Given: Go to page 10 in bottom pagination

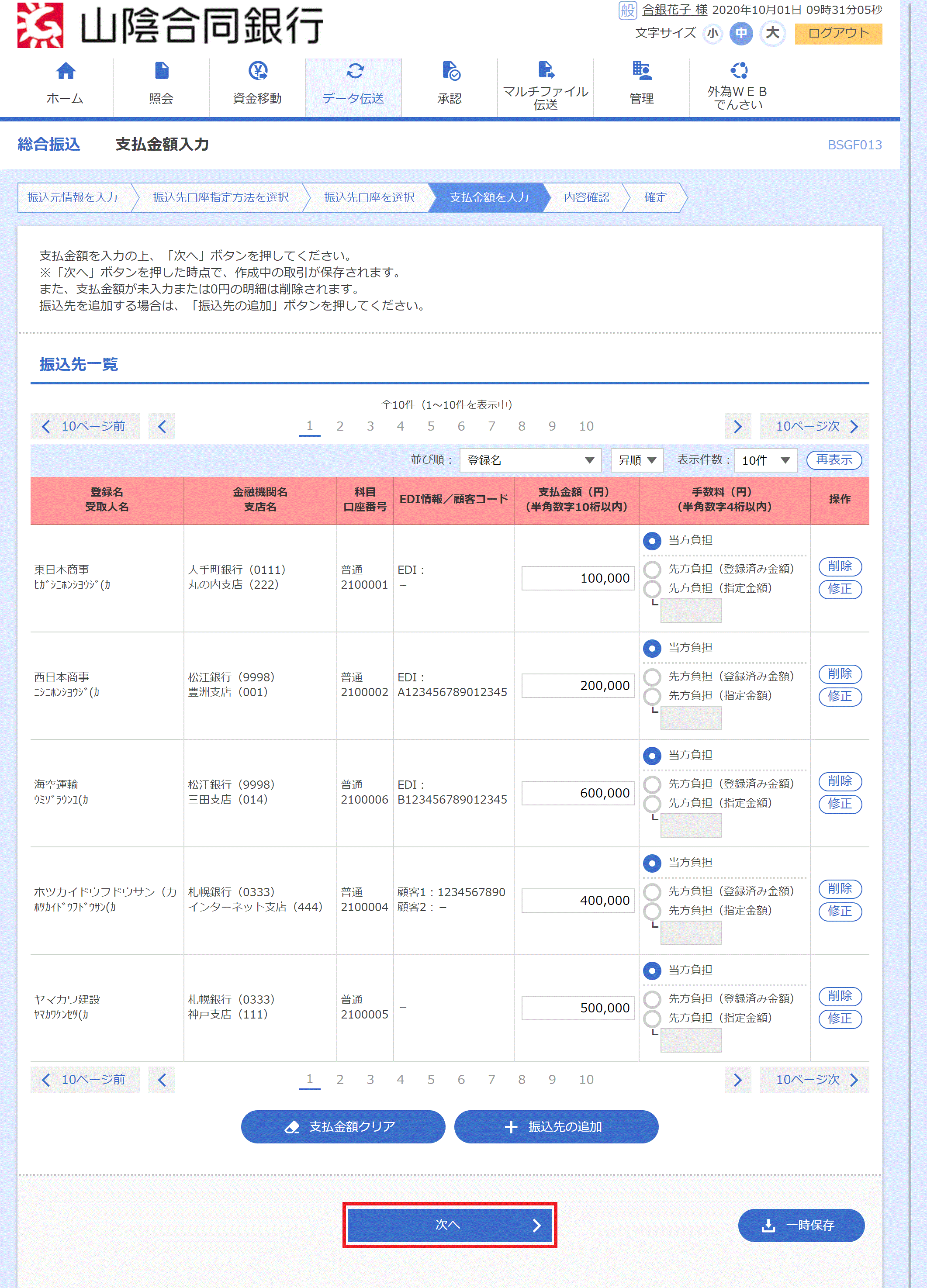Looking at the screenshot, I should coord(586,1080).
